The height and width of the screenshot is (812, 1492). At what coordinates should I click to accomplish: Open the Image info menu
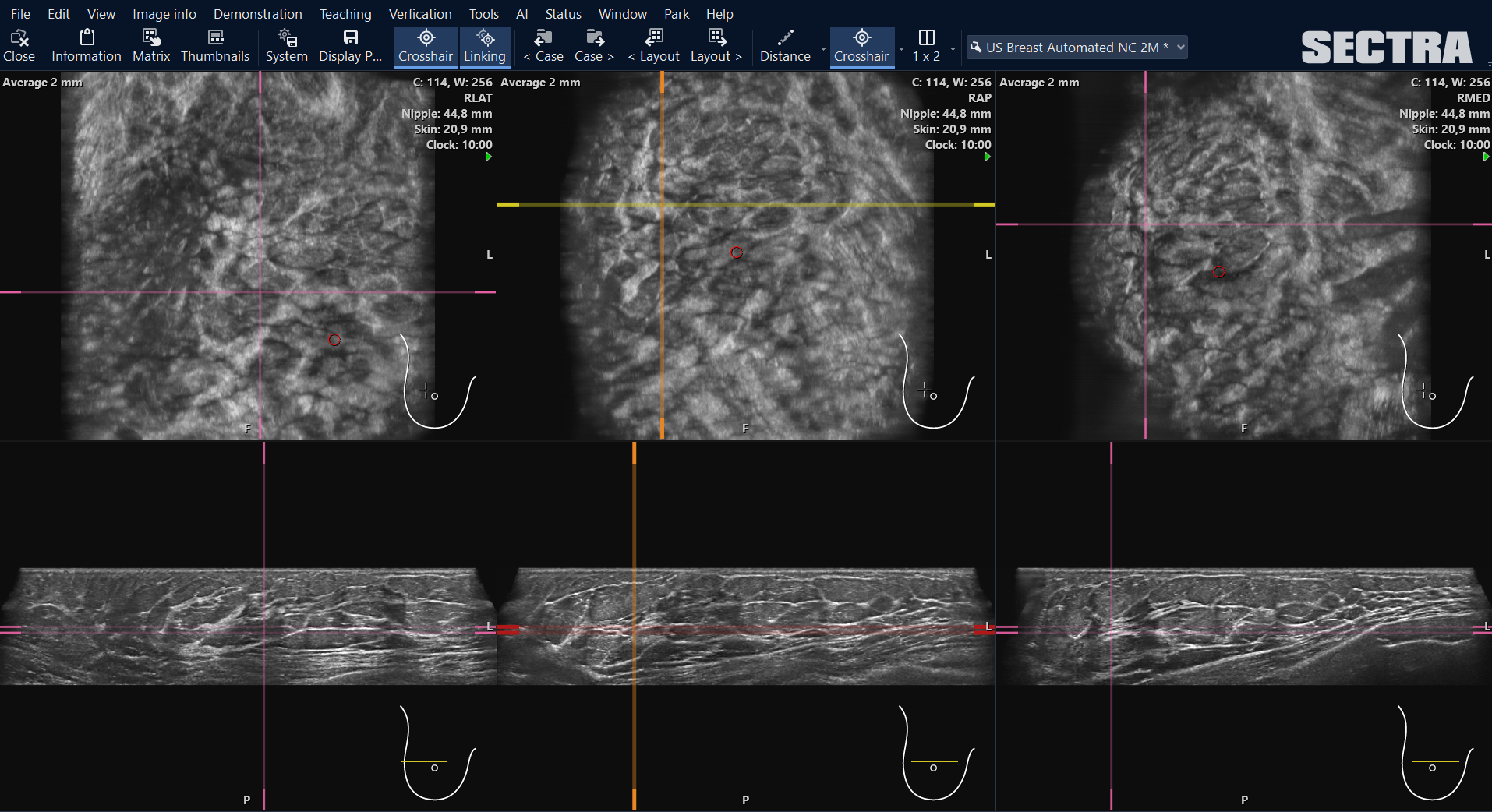pos(164,14)
